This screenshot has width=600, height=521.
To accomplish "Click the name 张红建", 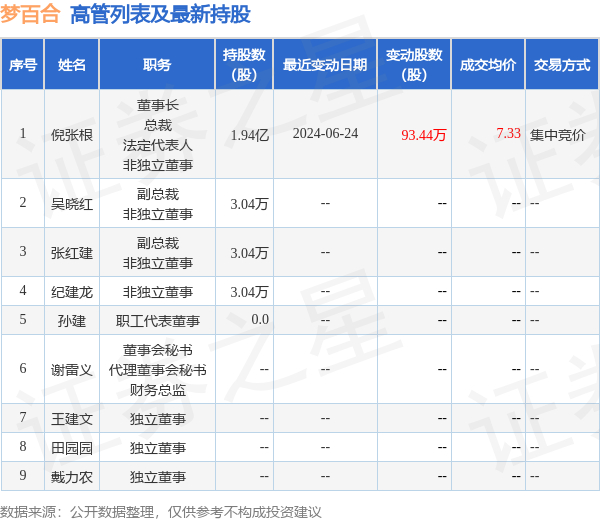I will pos(72,253).
